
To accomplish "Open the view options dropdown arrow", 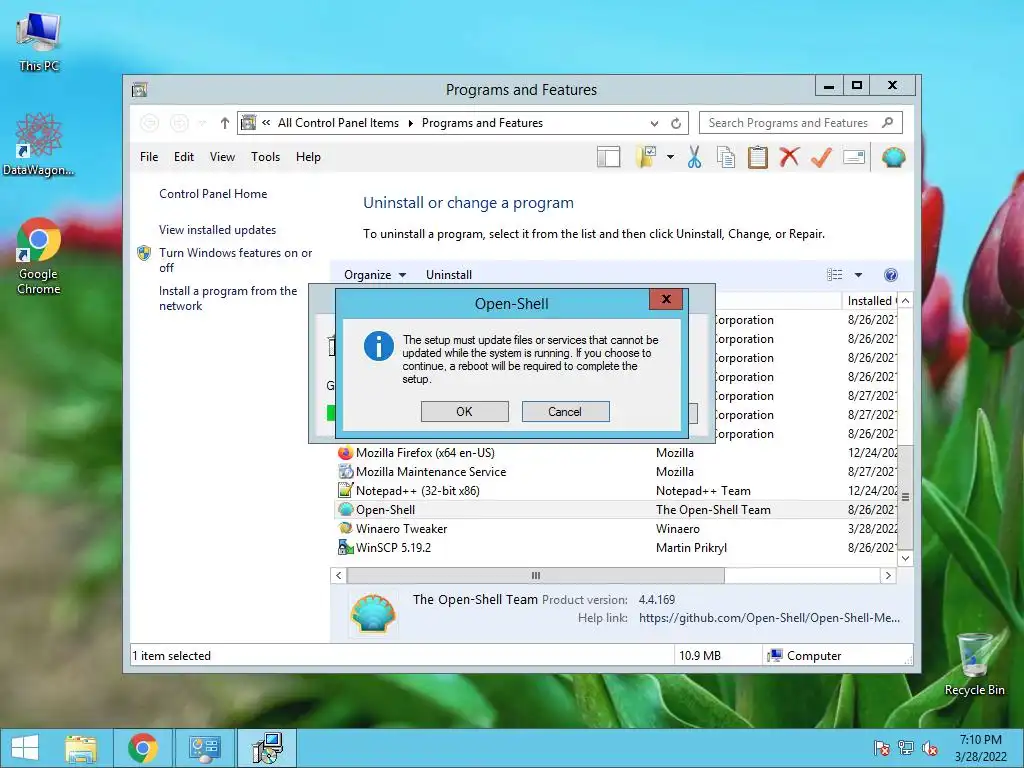I will (x=858, y=275).
